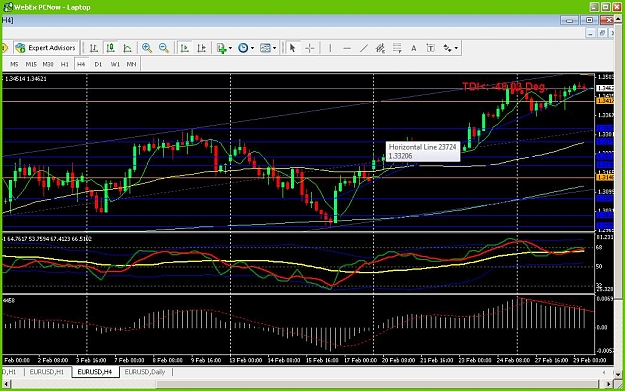625x391 pixels.
Task: Expand the arrows tool dropdown arrow
Action: coord(456,48)
